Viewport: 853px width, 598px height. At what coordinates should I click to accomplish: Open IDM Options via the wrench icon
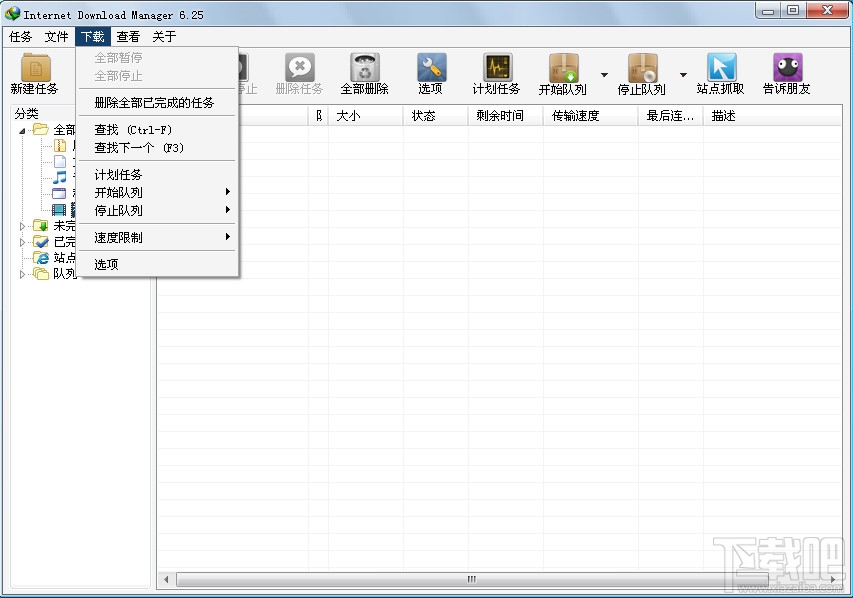pos(430,72)
